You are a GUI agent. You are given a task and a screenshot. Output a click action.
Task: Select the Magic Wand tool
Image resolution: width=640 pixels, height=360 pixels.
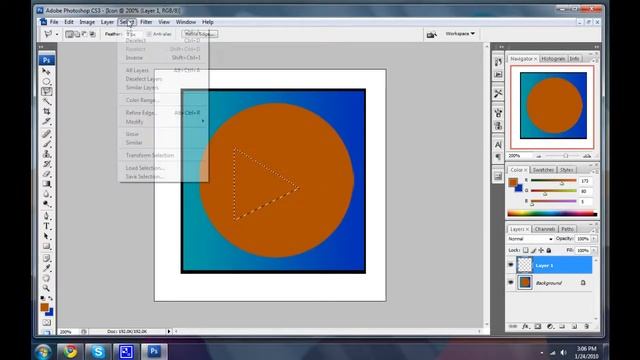pyautogui.click(x=47, y=101)
